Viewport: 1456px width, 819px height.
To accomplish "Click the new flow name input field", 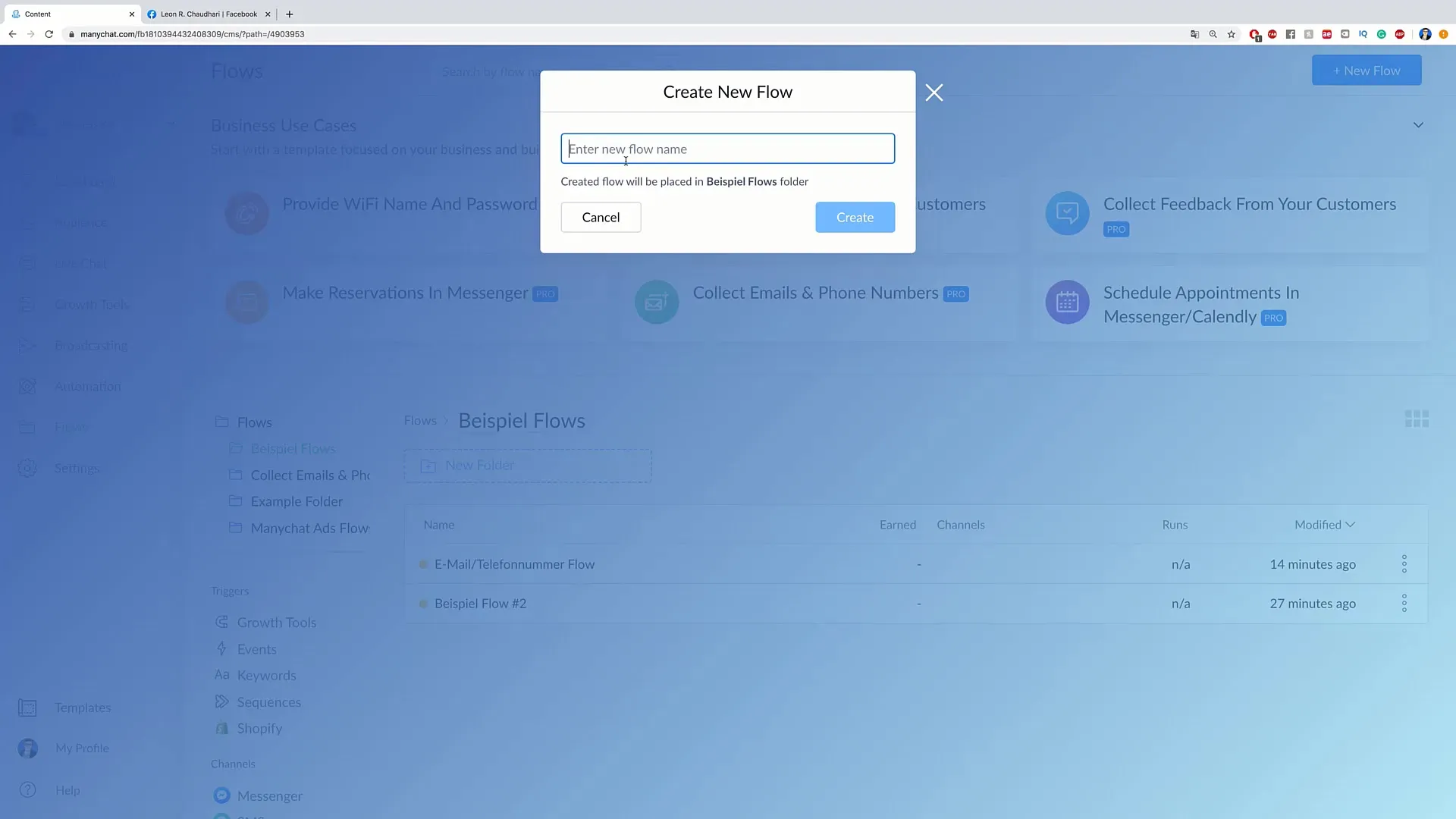I will point(727,149).
